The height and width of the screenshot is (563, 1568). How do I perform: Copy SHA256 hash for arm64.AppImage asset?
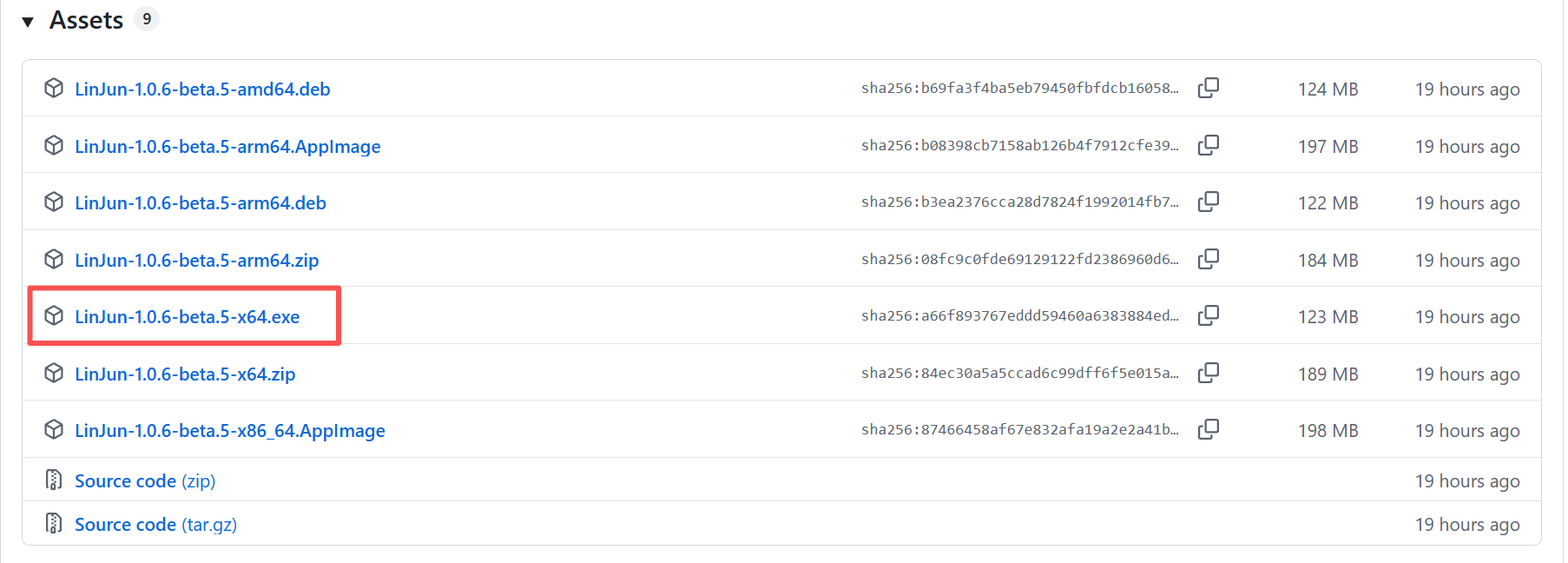tap(1209, 145)
